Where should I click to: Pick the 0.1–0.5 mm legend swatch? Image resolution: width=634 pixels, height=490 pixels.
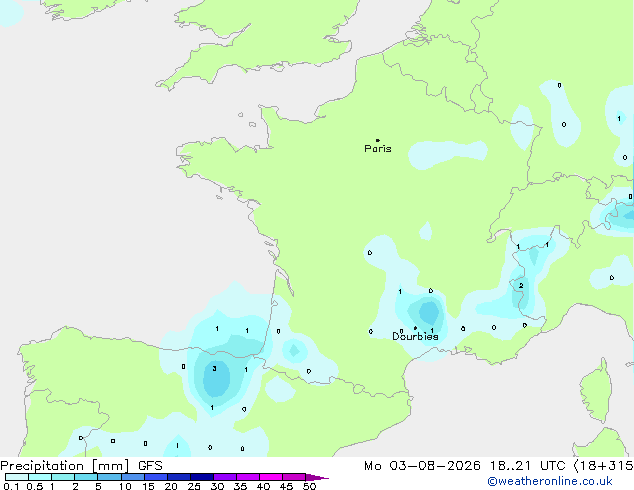(17, 477)
